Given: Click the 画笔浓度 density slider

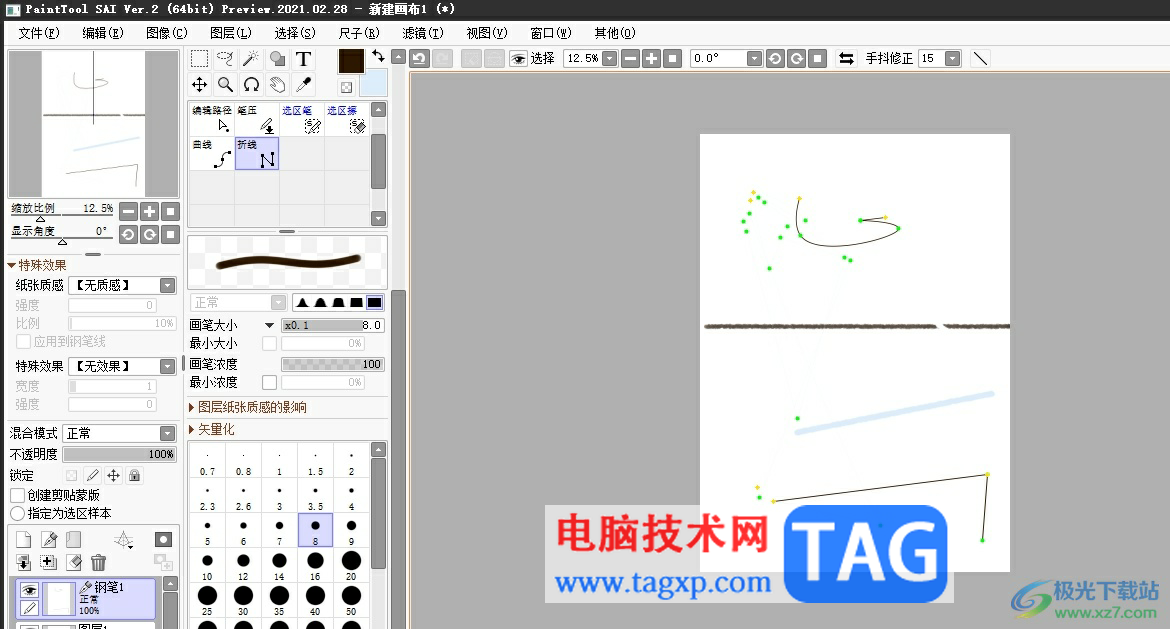Looking at the screenshot, I should [332, 364].
